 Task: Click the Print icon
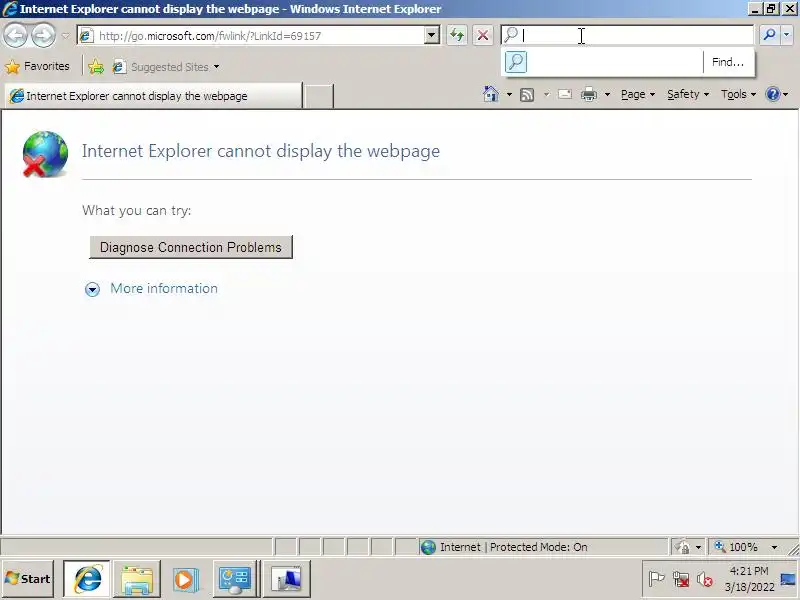tap(589, 94)
